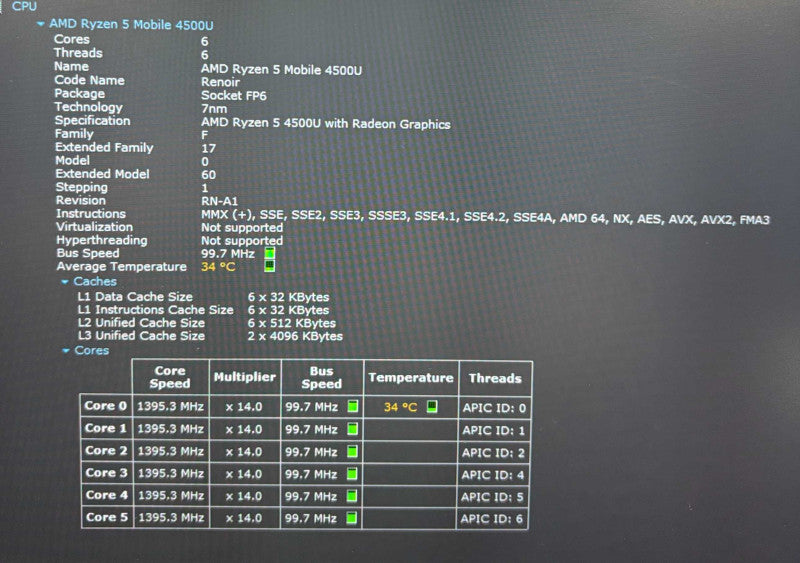
Task: Click Core 5 bus speed 99.7 MHz value
Action: click(311, 519)
